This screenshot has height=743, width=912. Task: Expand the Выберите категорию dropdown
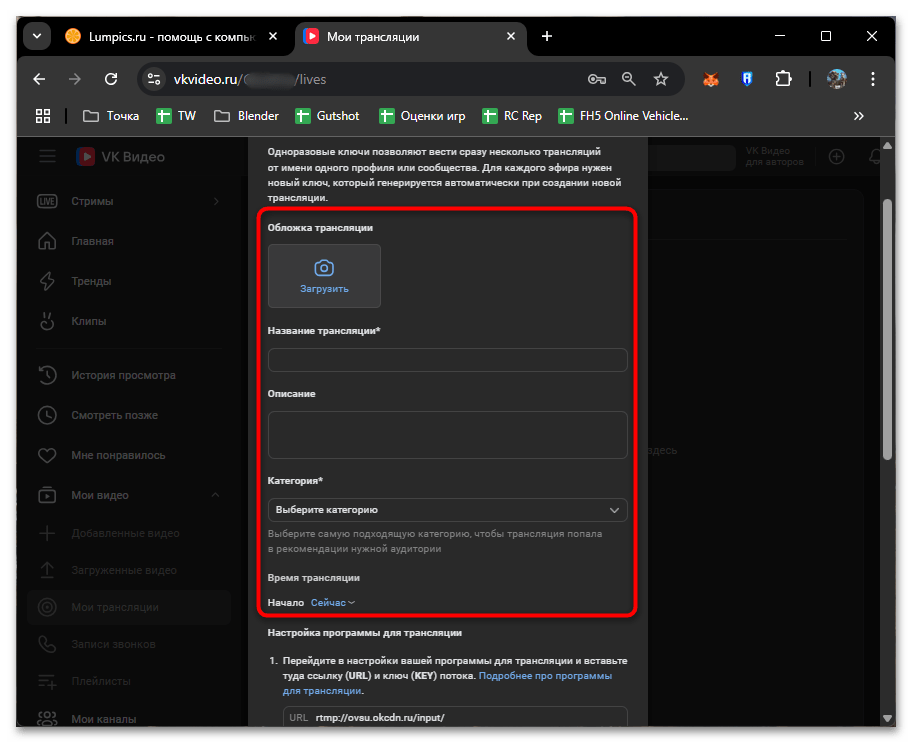pos(447,510)
